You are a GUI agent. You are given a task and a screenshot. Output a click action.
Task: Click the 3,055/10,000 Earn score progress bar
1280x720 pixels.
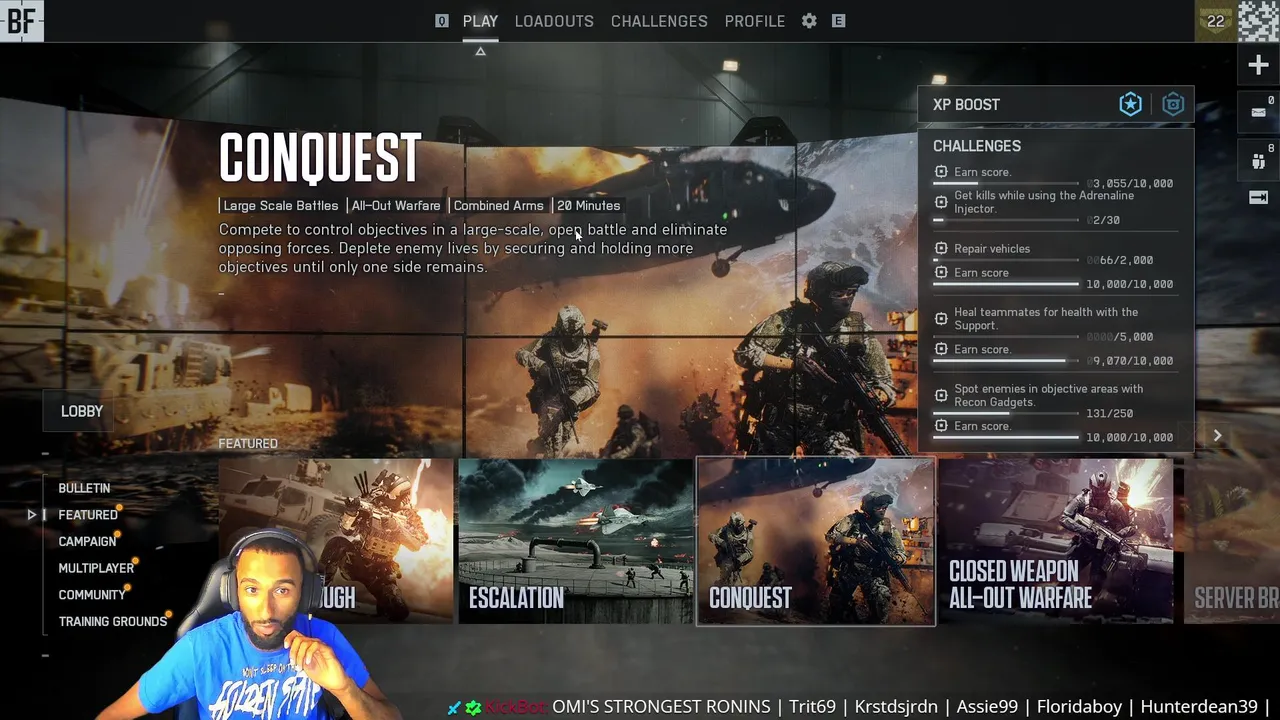pos(1005,184)
